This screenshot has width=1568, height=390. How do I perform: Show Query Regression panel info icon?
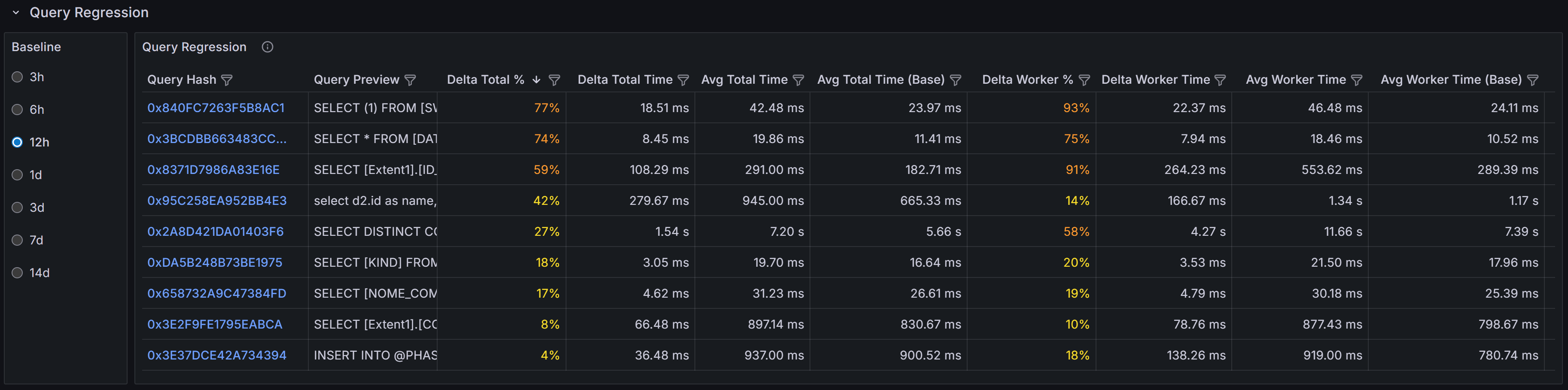click(x=267, y=47)
